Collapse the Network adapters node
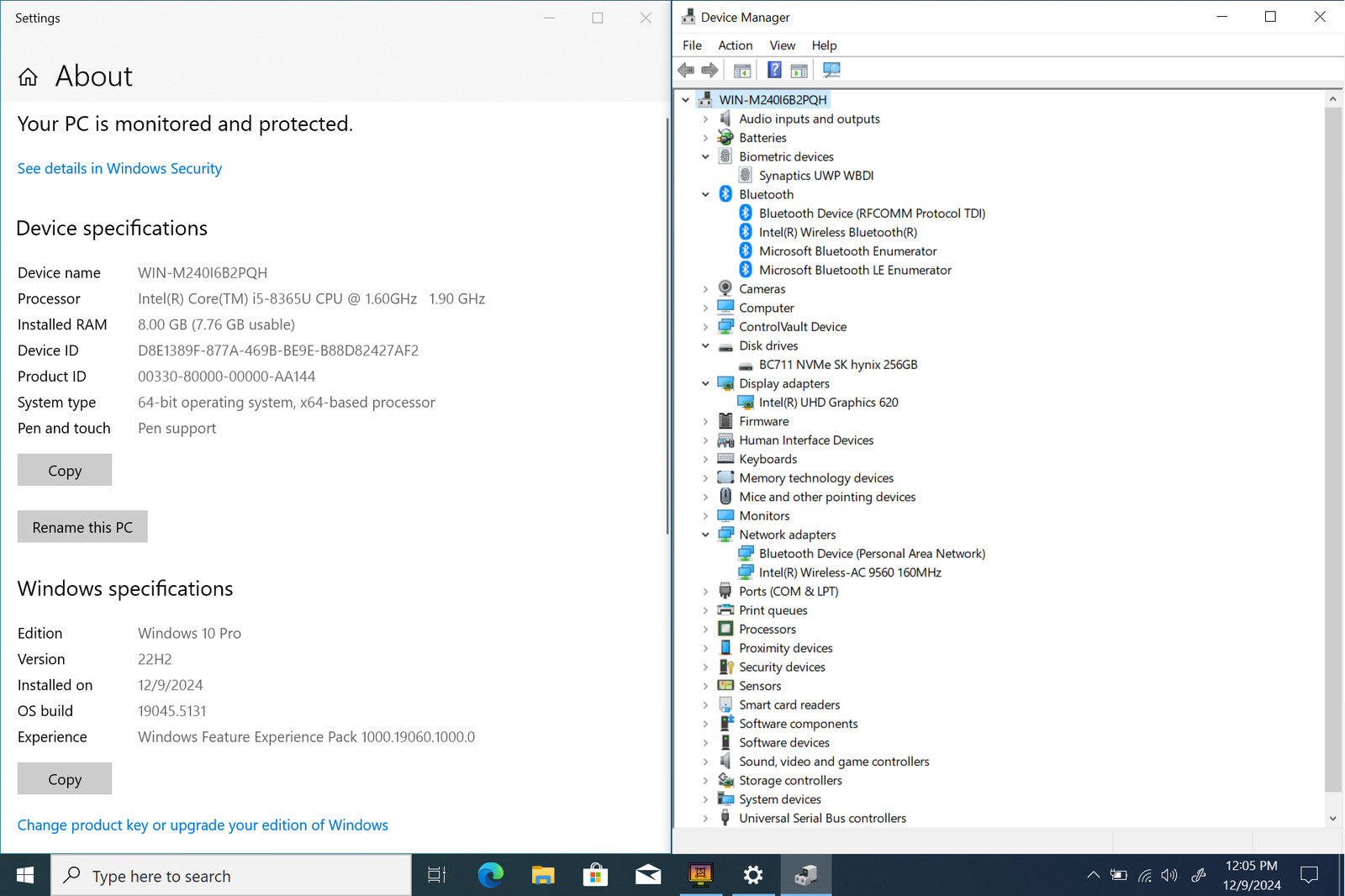Viewport: 1345px width, 896px height. click(705, 535)
